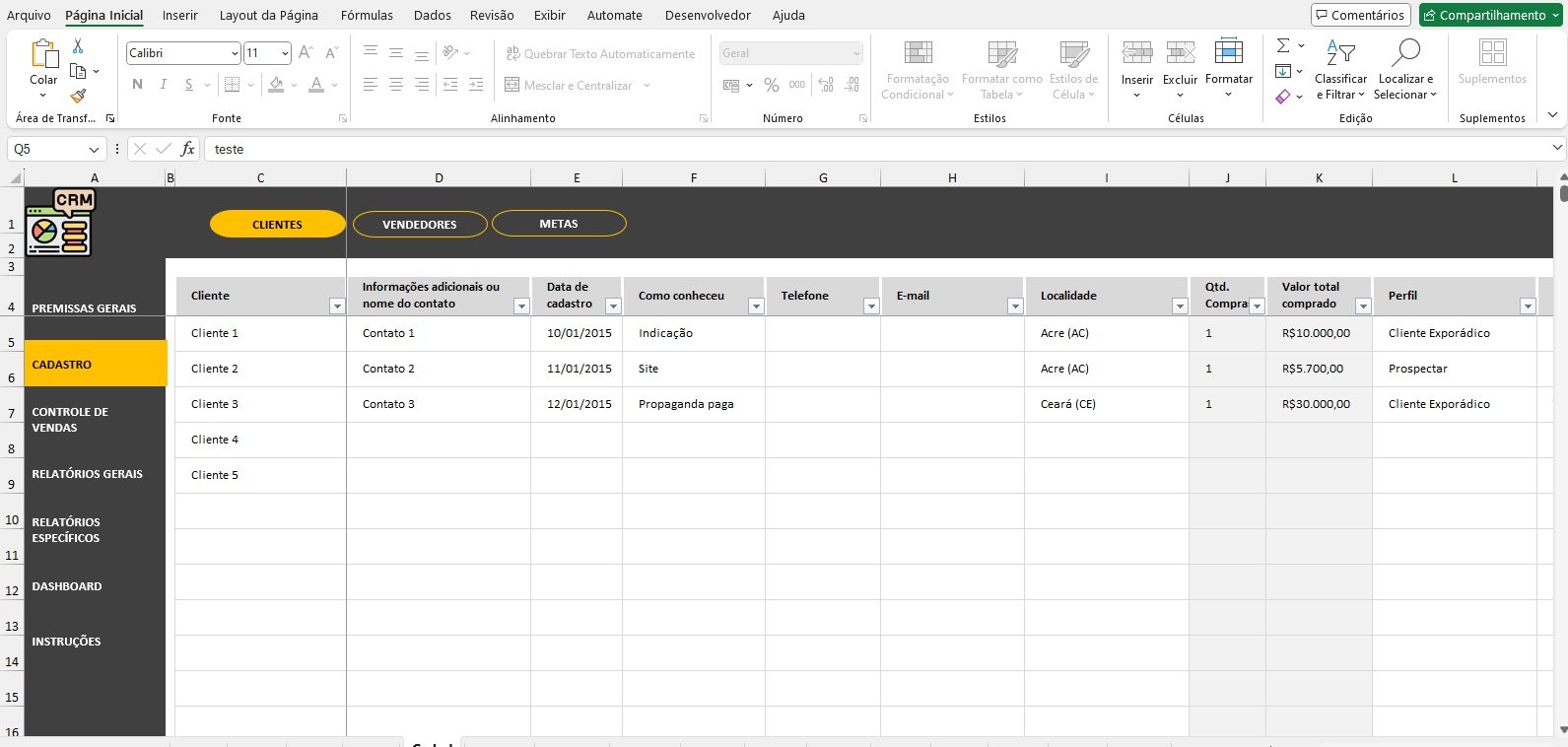Open the Cliente column filter dropdown

pyautogui.click(x=336, y=306)
